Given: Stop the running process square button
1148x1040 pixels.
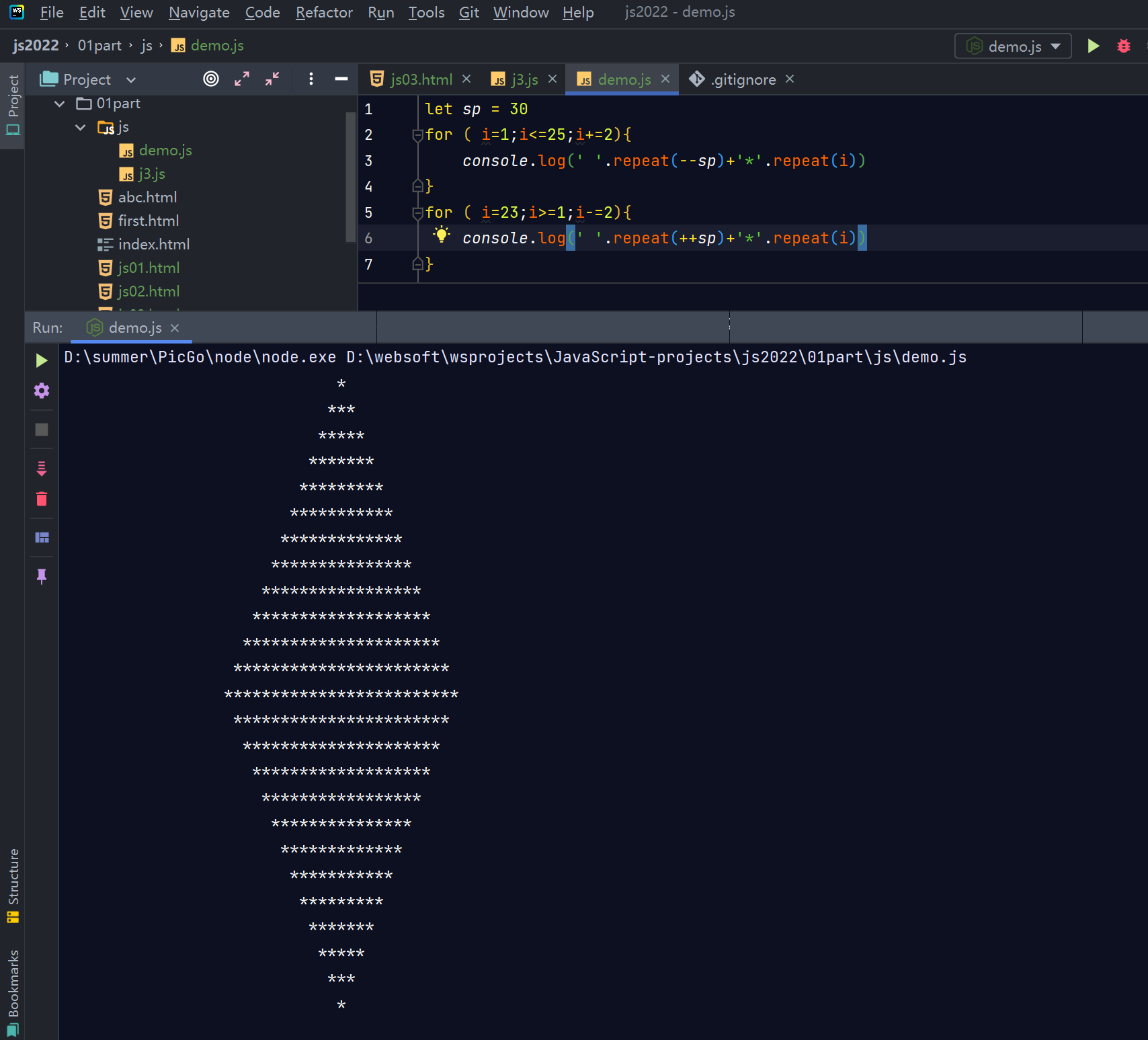Looking at the screenshot, I should pos(42,430).
